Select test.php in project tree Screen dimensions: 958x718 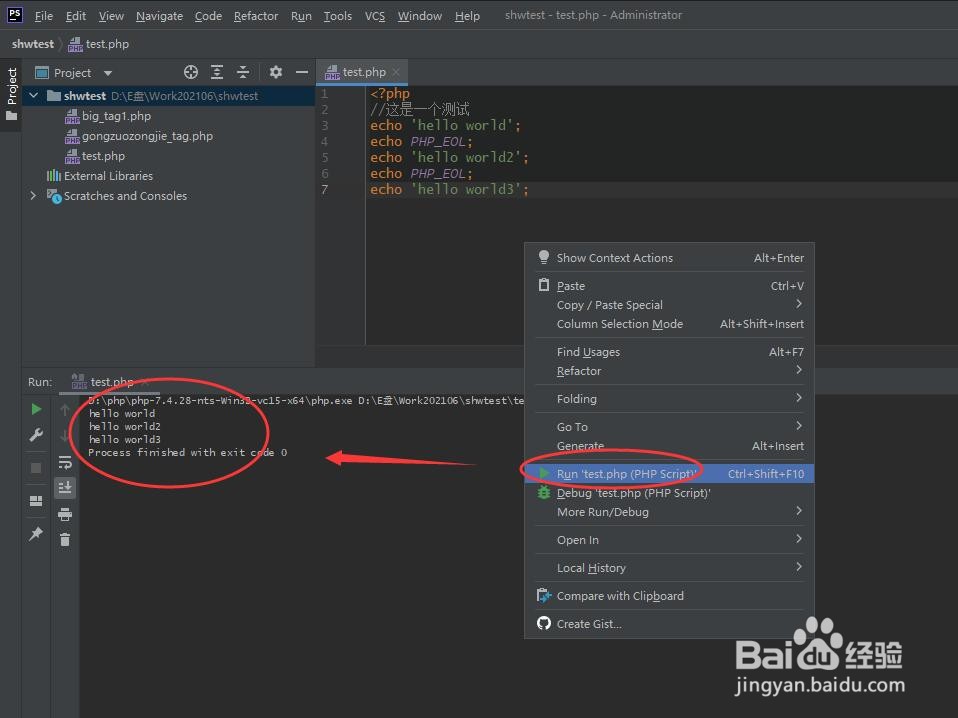(95, 156)
